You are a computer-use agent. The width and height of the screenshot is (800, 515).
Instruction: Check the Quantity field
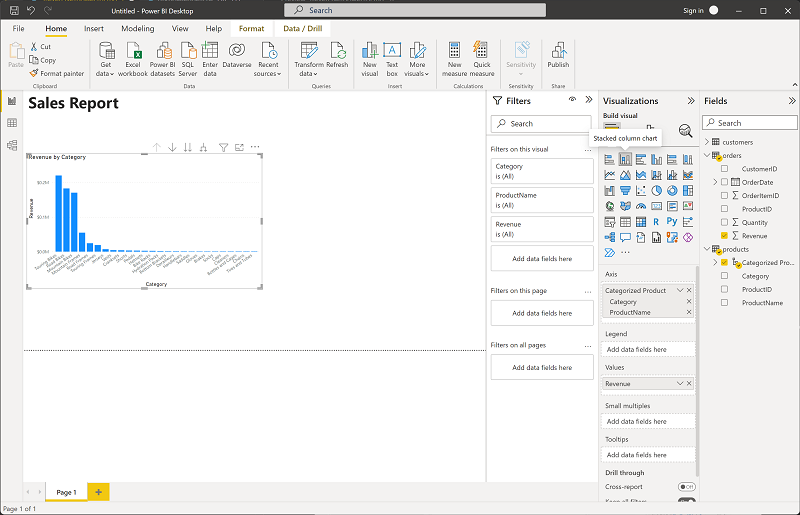(724, 222)
